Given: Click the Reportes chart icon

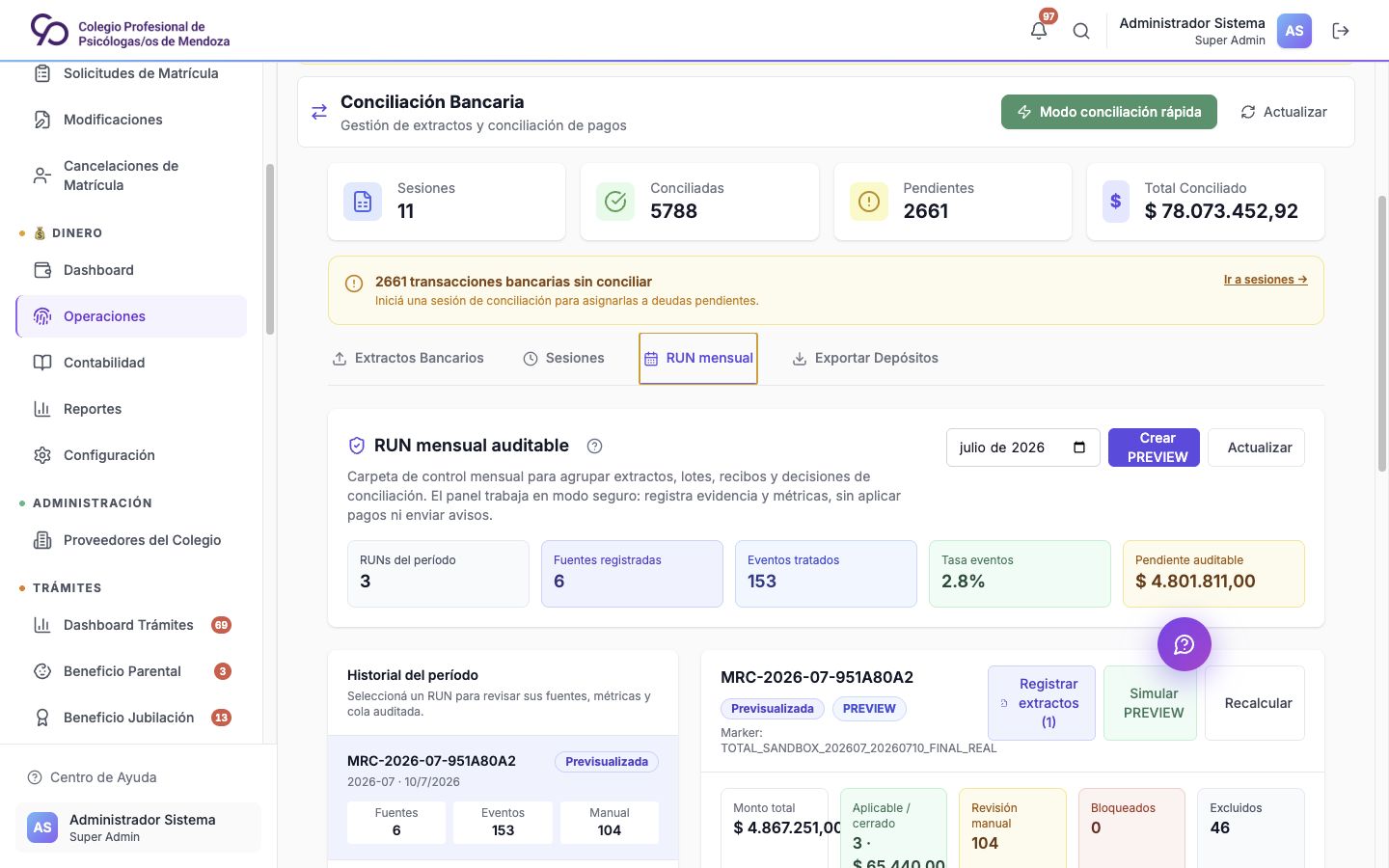Looking at the screenshot, I should click(42, 409).
